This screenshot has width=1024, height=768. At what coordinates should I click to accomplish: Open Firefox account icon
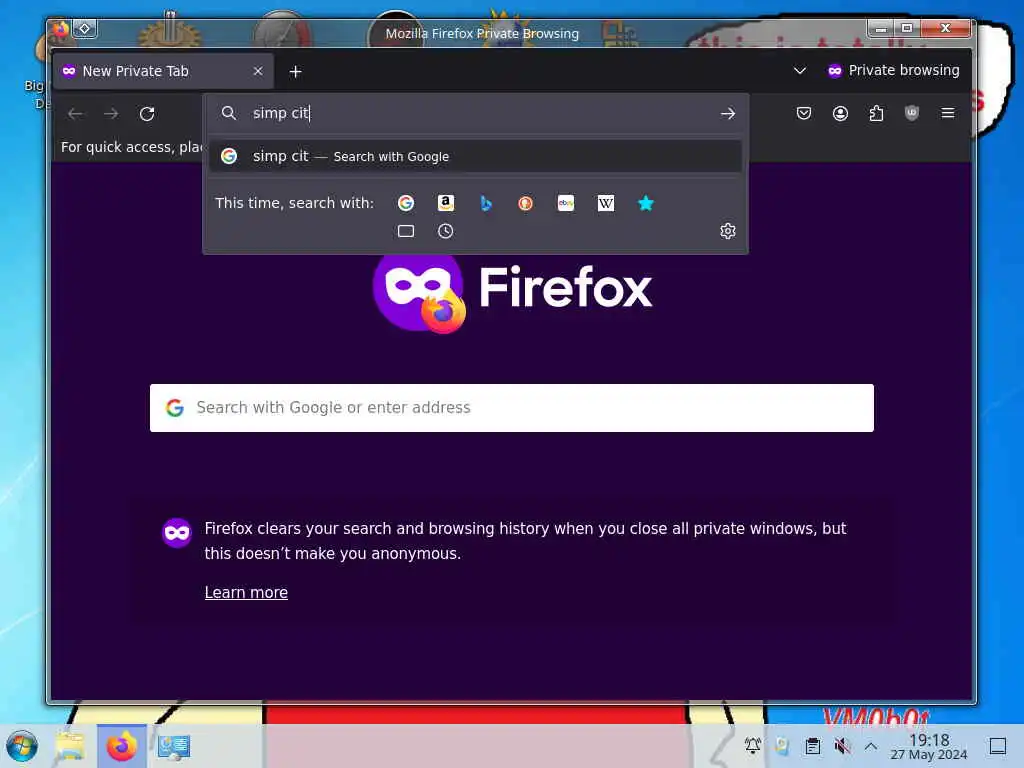(840, 114)
